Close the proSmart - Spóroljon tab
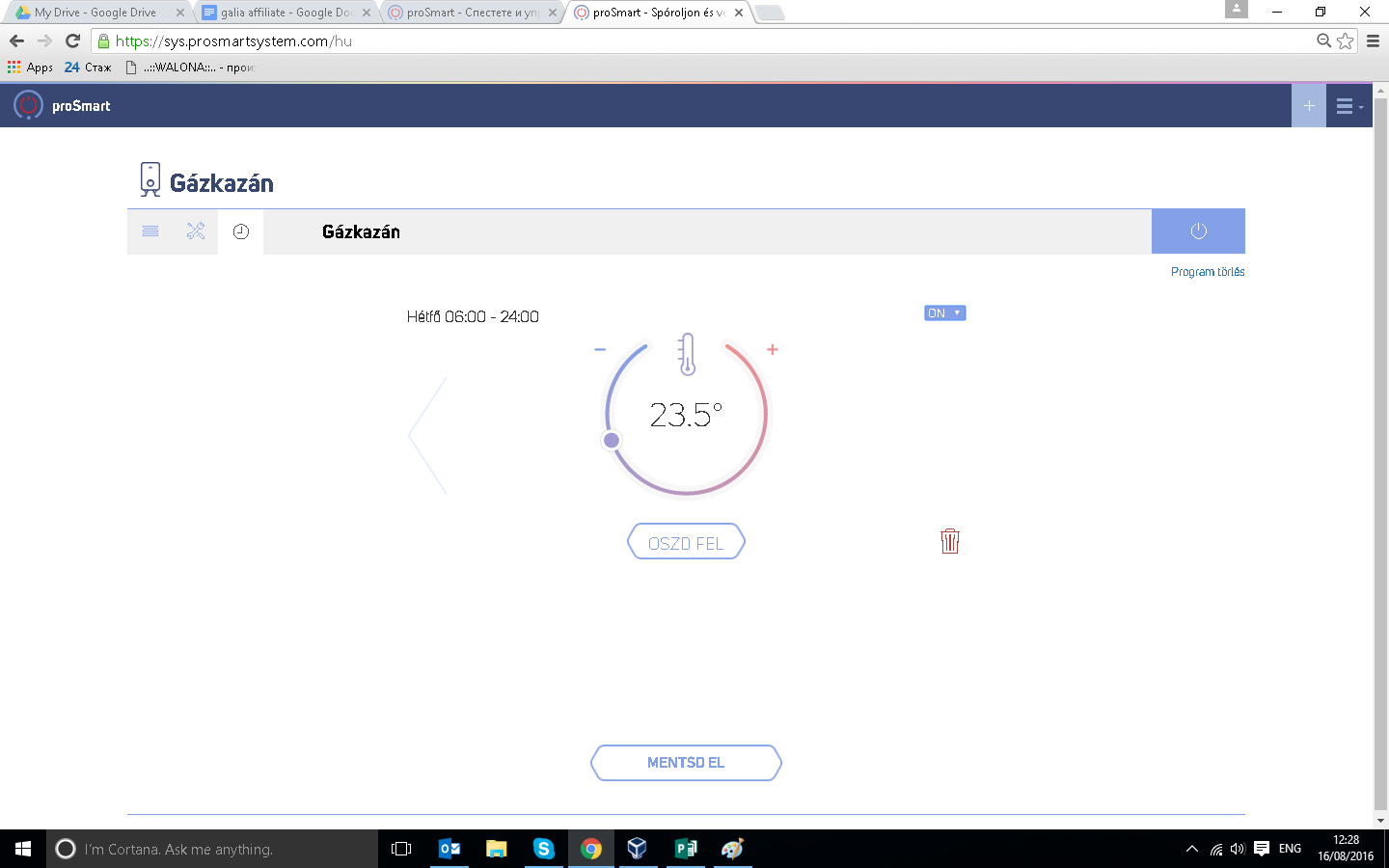 point(739,13)
